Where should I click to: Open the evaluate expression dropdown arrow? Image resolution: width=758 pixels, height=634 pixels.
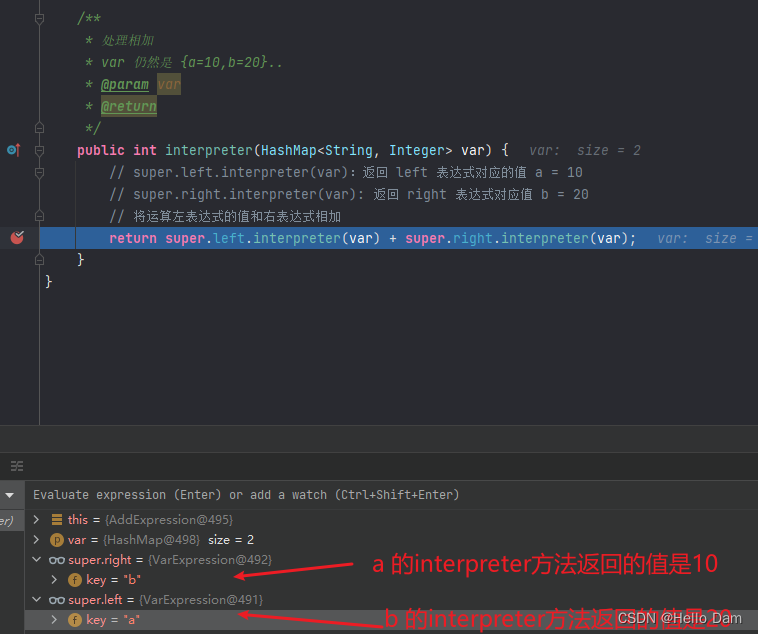coord(10,495)
